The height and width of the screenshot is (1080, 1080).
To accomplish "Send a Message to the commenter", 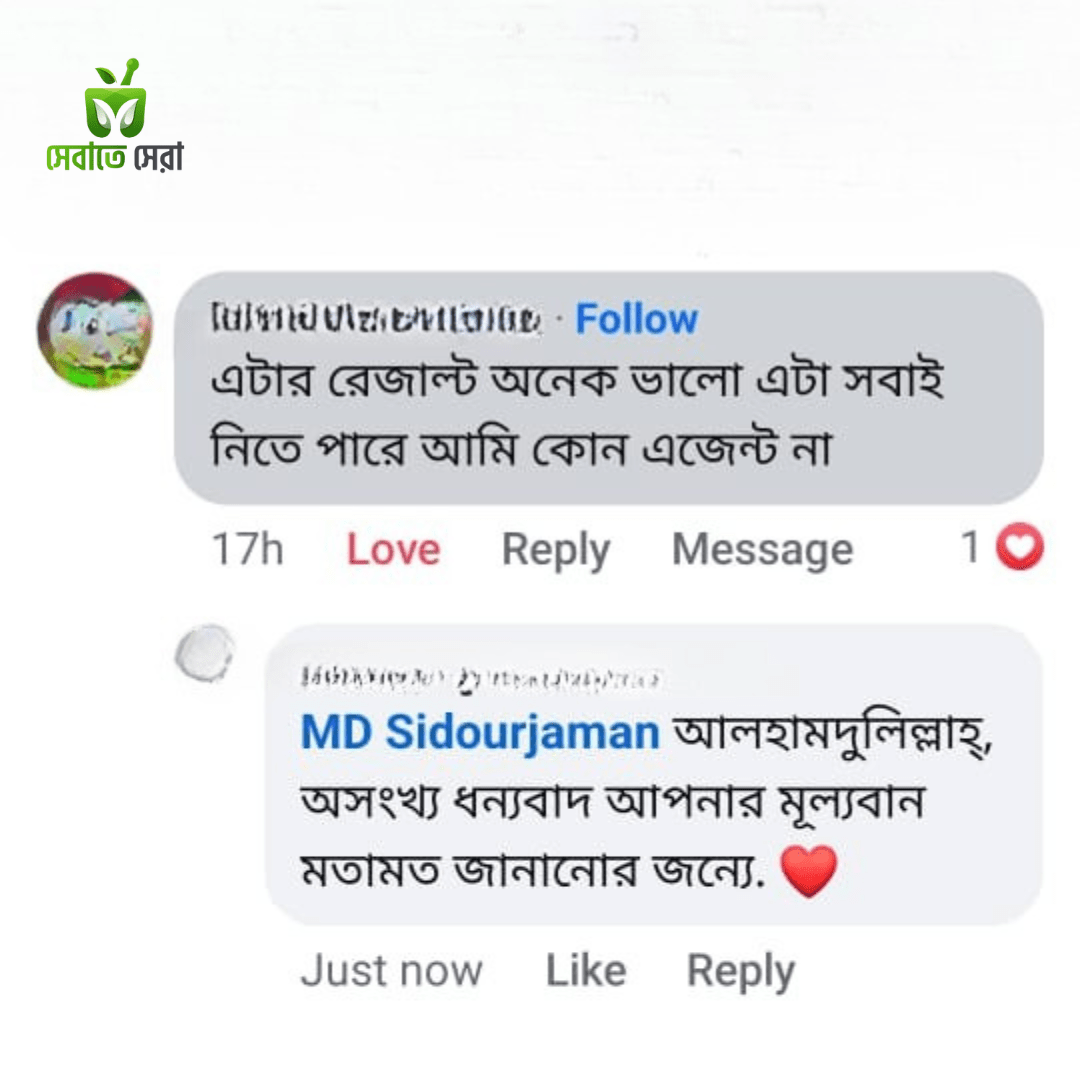I will (763, 548).
